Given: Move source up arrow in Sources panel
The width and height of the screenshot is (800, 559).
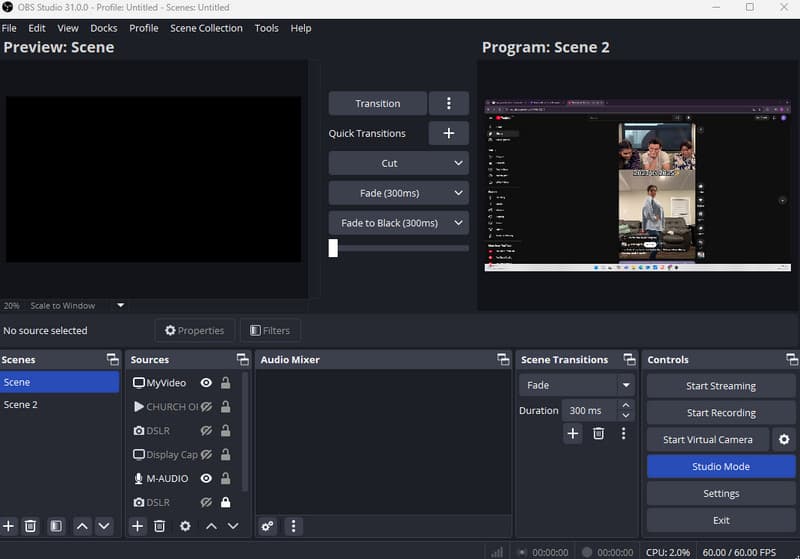Looking at the screenshot, I should point(211,526).
